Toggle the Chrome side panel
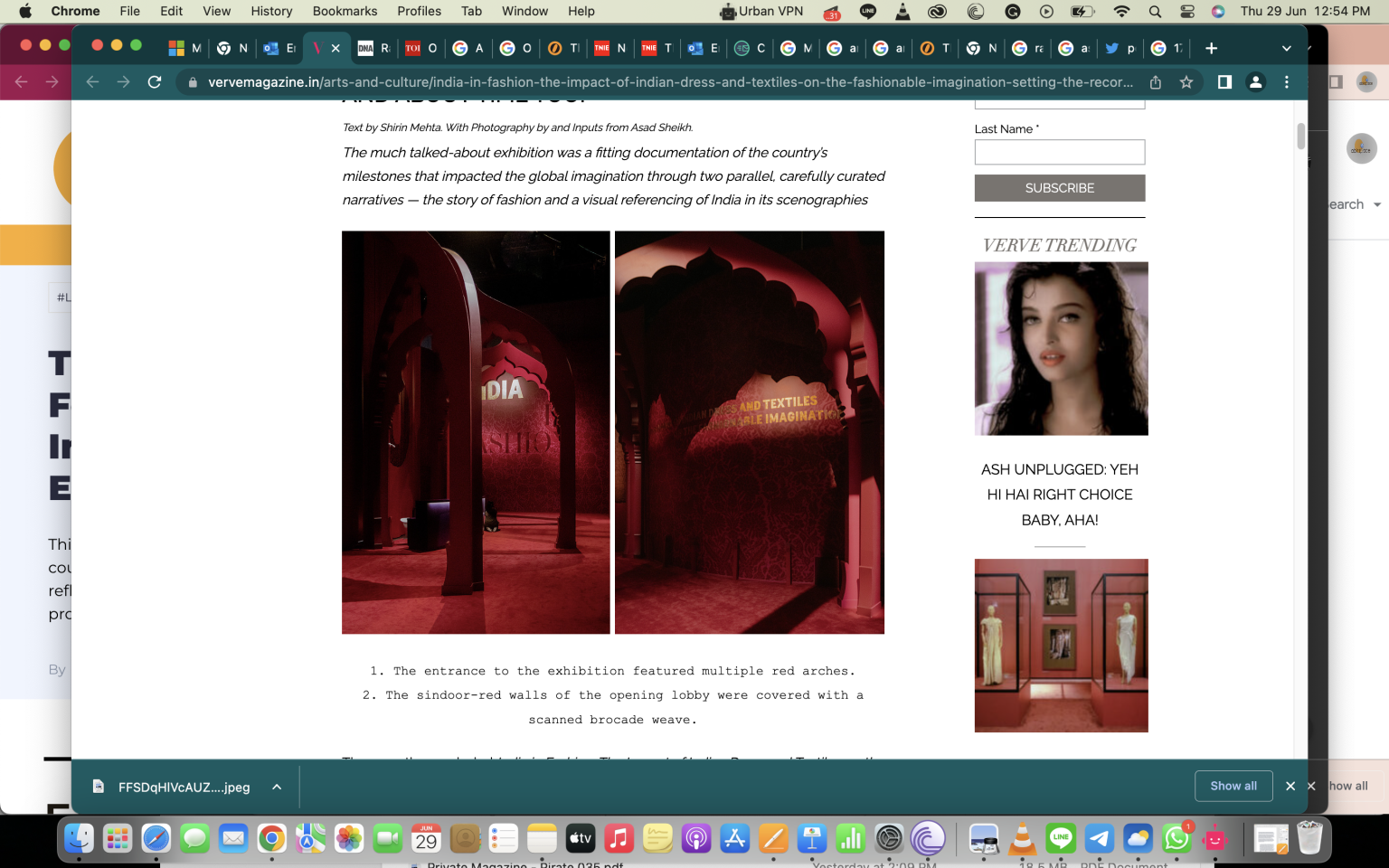1389x868 pixels. (1224, 82)
